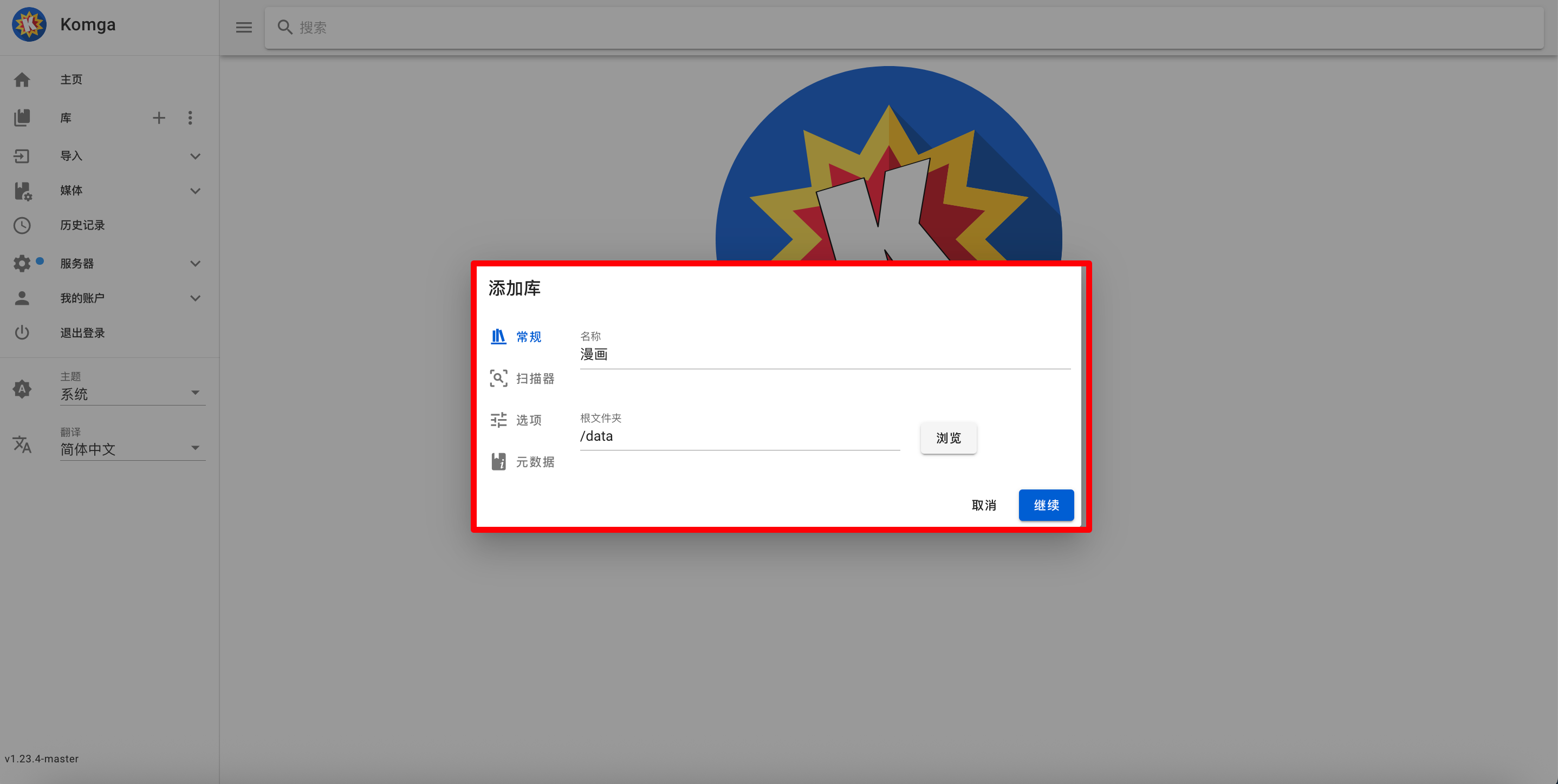Click the History clock icon

22,225
